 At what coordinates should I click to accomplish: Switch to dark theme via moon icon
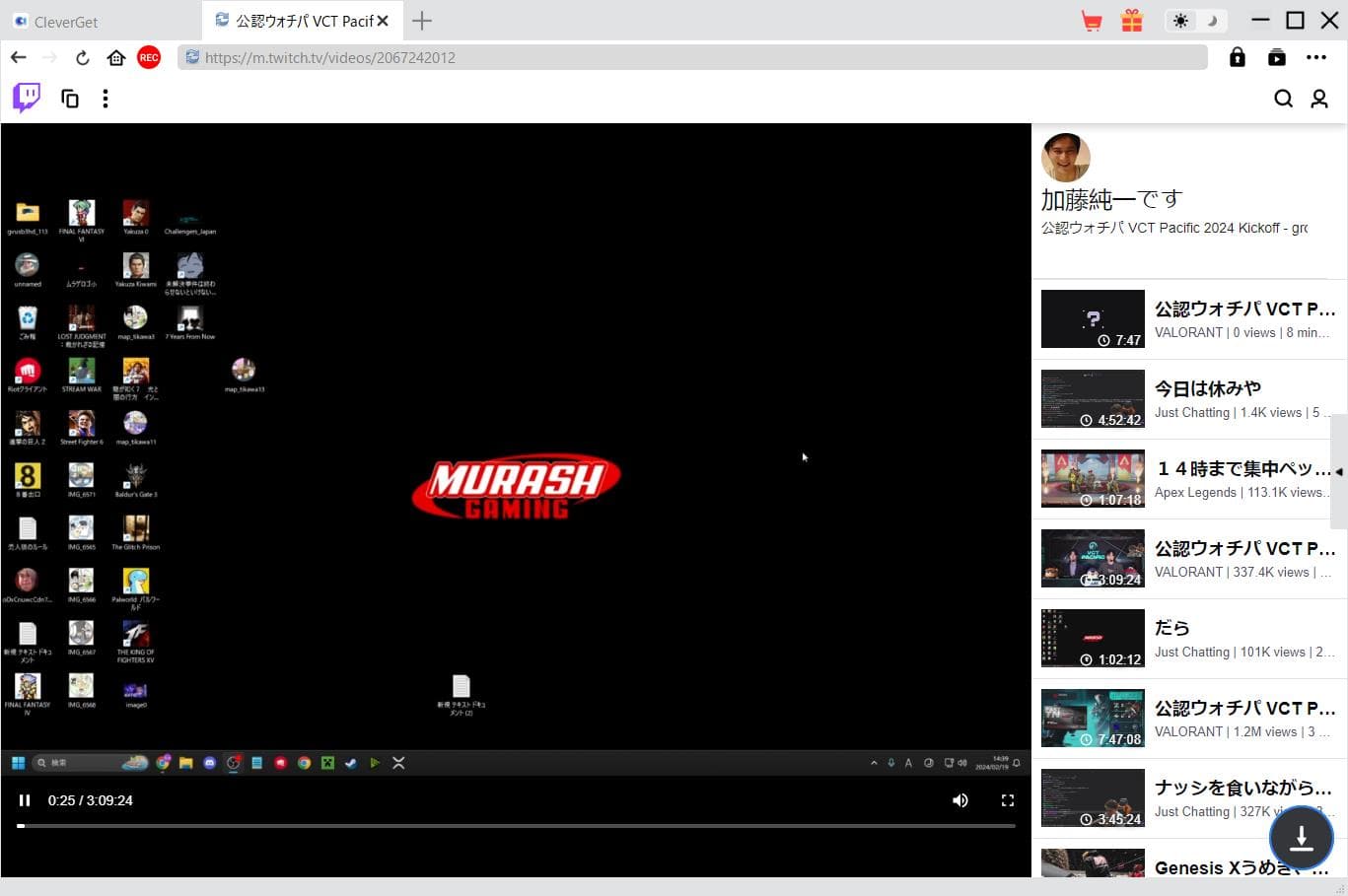[1212, 21]
